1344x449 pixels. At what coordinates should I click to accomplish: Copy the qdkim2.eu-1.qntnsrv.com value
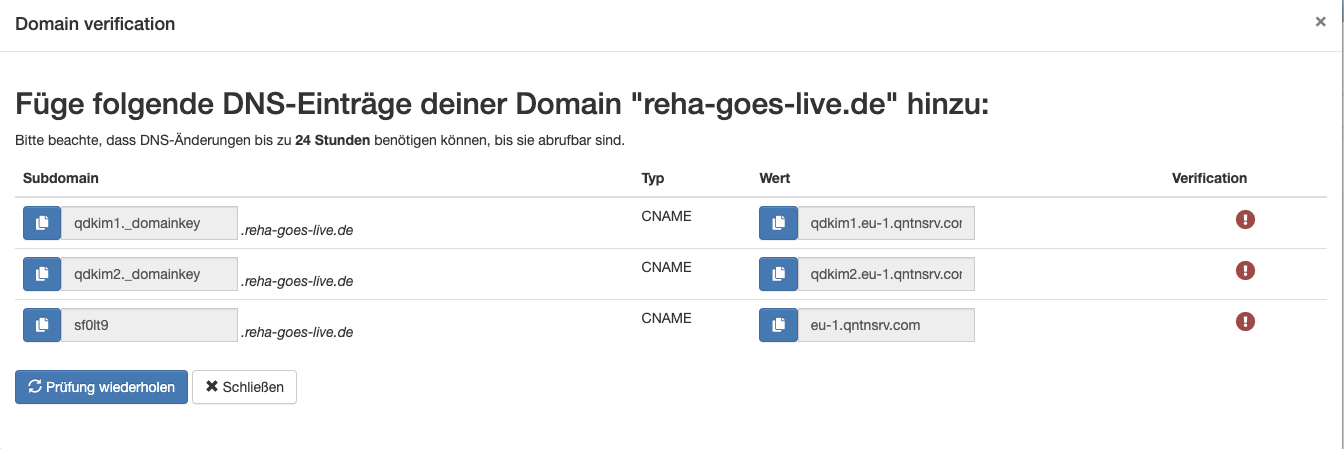(778, 274)
